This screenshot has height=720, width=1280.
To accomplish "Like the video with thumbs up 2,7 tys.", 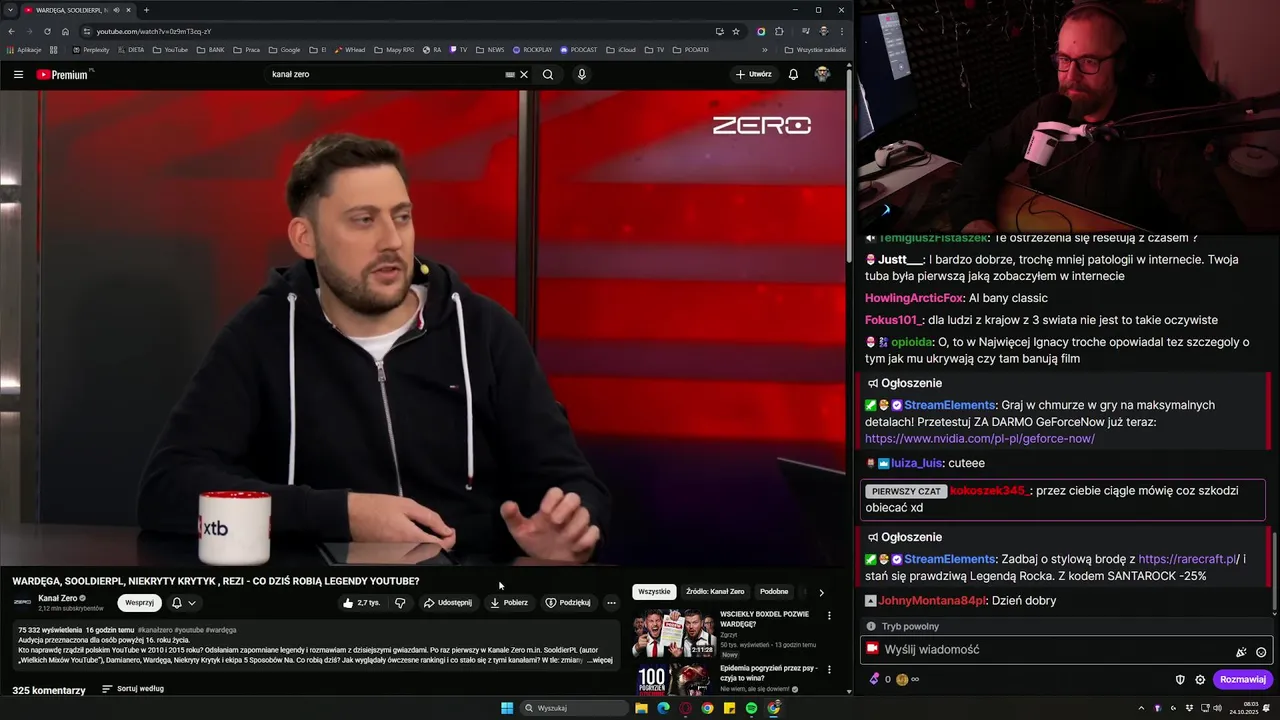I will pyautogui.click(x=361, y=603).
